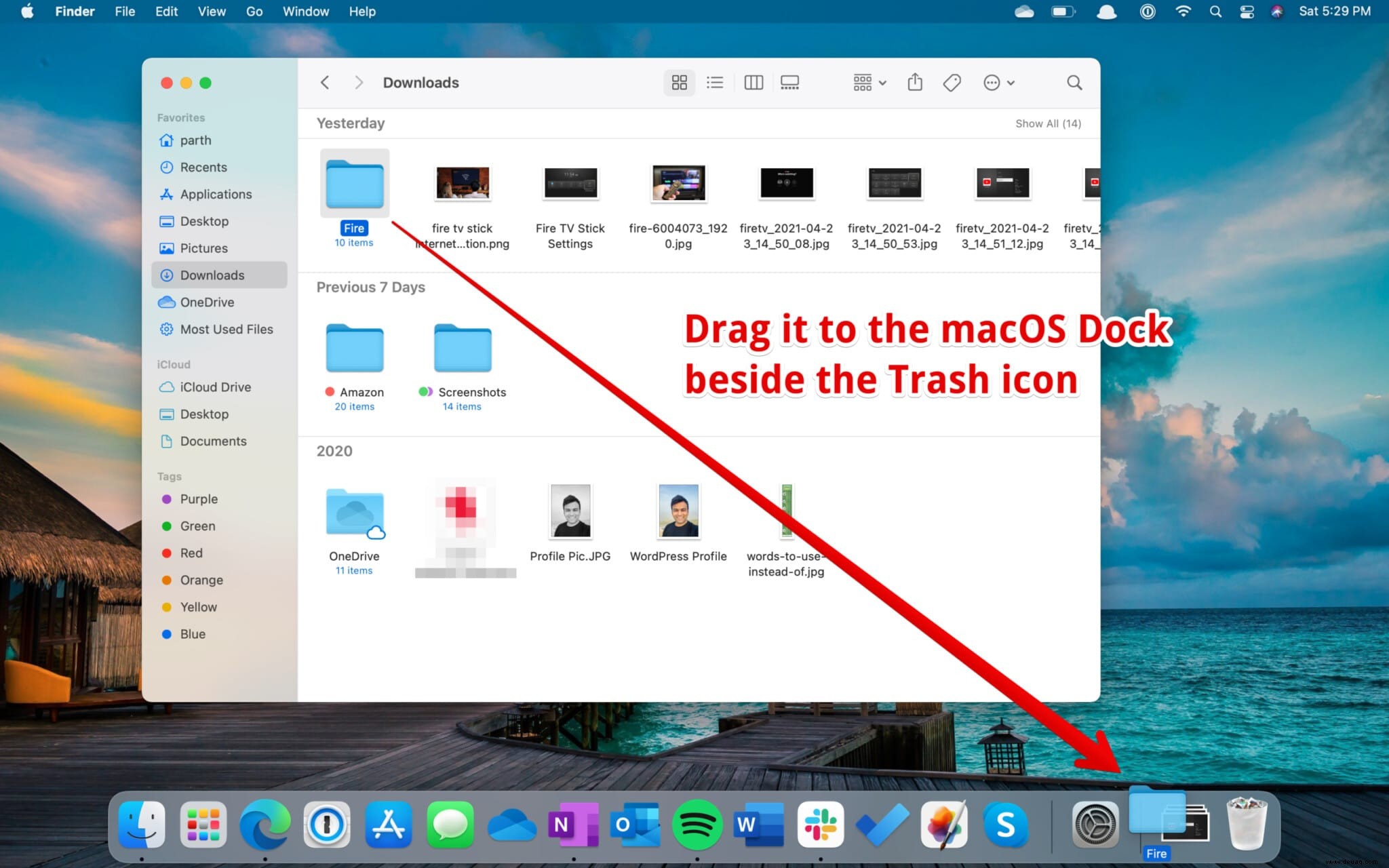Click the Tags label icon in toolbar

[x=952, y=82]
